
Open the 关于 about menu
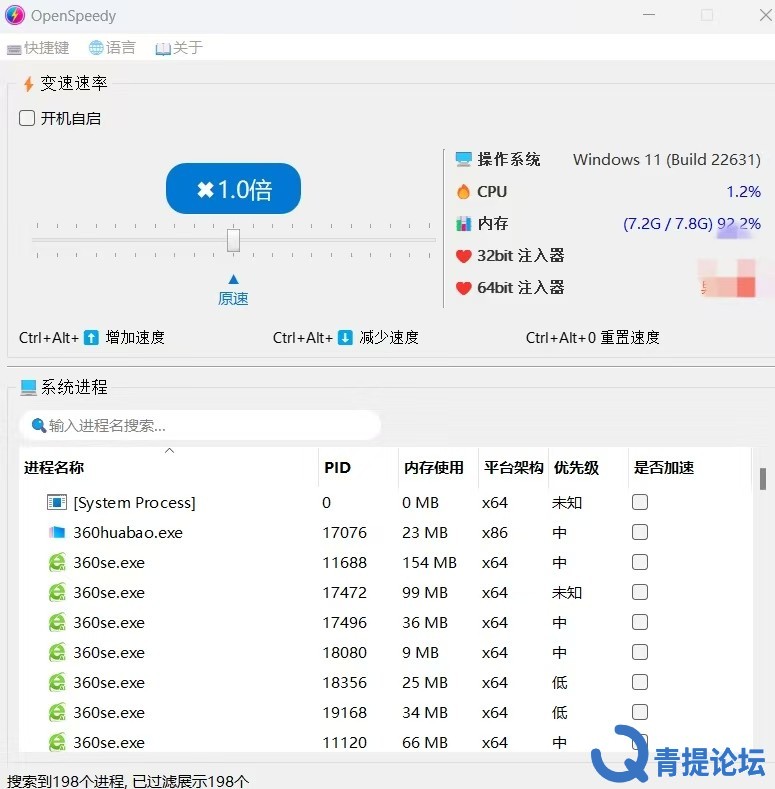179,48
